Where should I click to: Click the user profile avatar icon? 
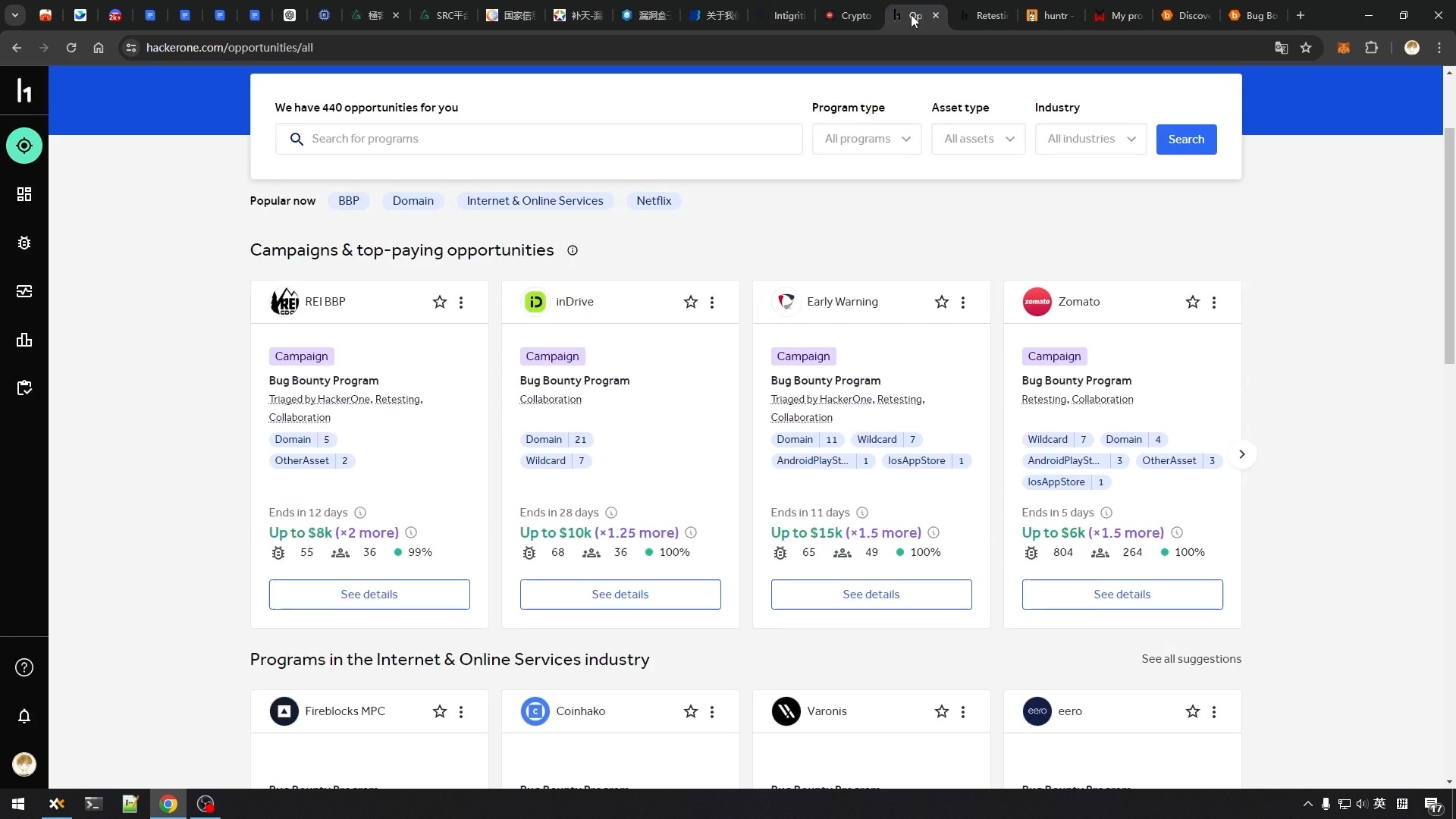click(x=24, y=766)
